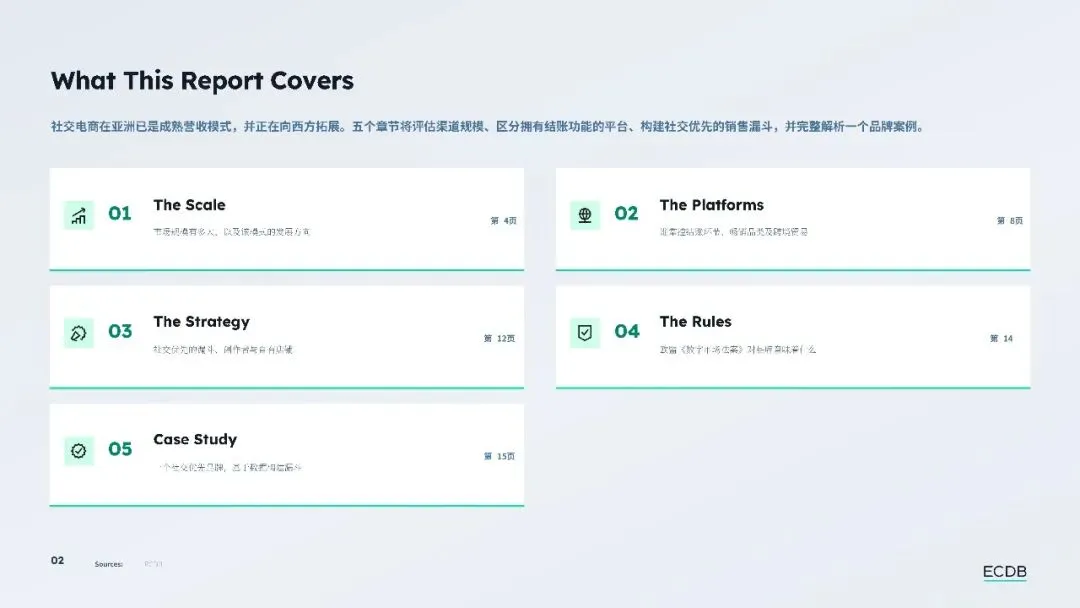The image size is (1080, 608).
Task: Click the Sources label in footer
Action: pos(109,564)
